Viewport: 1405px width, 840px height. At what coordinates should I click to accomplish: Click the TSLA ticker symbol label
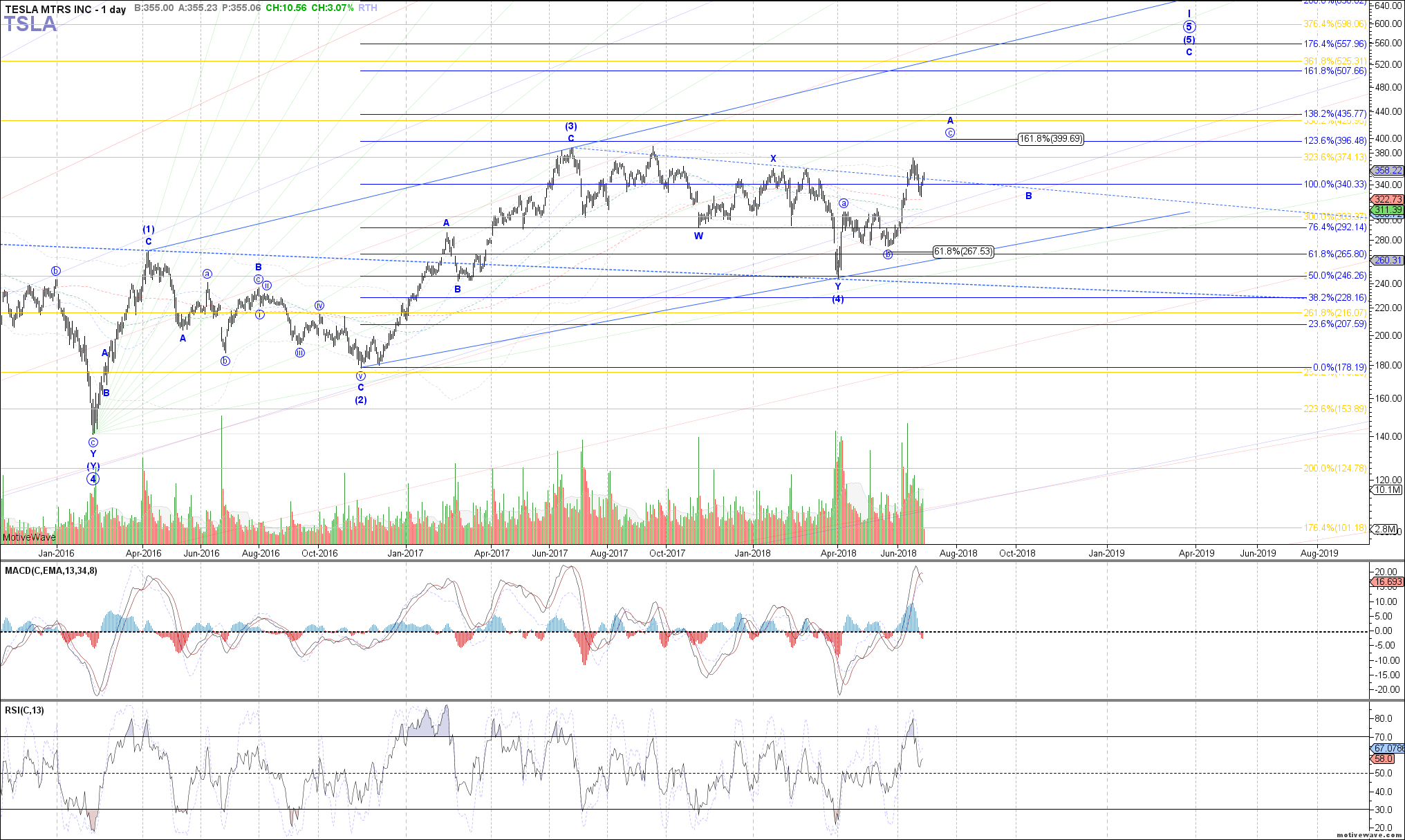coord(30,24)
